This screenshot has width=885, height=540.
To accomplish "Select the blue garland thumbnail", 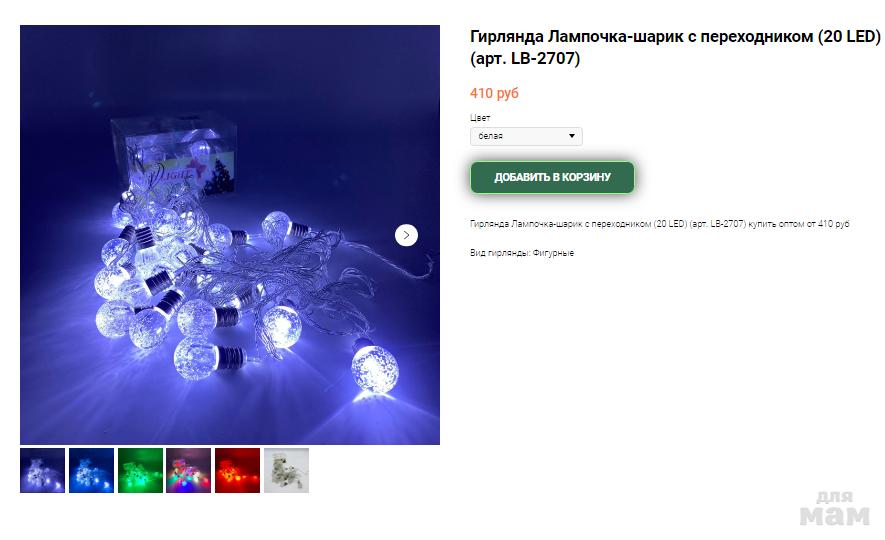I will (x=91, y=470).
